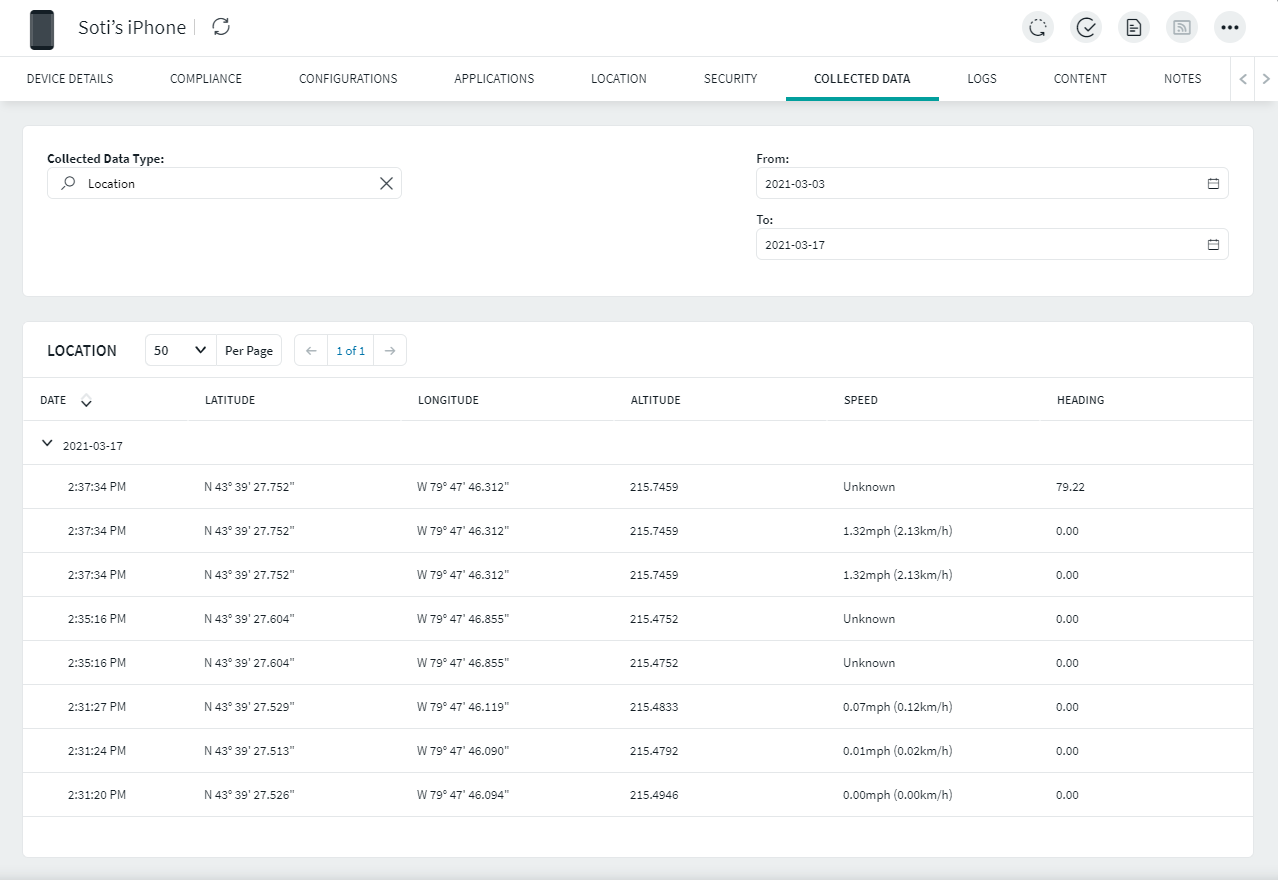Click the refresh icon beside Soti's iPhone
1278x880 pixels.
point(222,27)
